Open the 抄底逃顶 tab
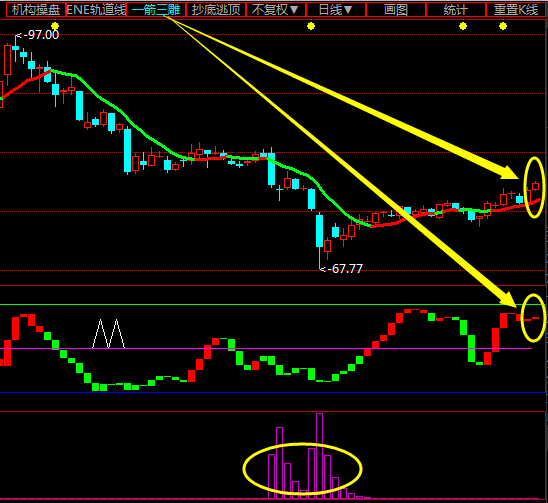 216,9
